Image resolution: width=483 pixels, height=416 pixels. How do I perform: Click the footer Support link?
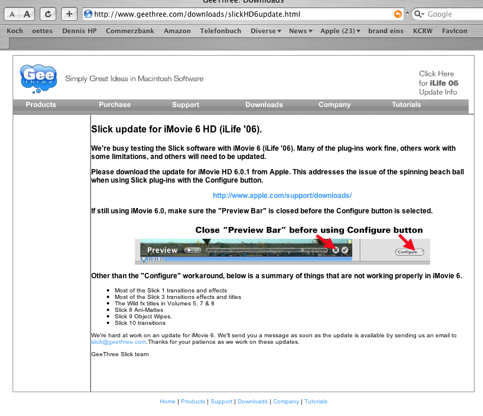pos(221,401)
